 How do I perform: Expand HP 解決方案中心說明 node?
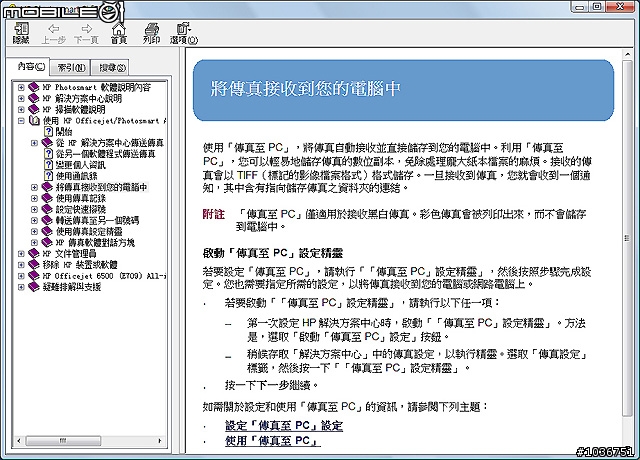coord(21,98)
